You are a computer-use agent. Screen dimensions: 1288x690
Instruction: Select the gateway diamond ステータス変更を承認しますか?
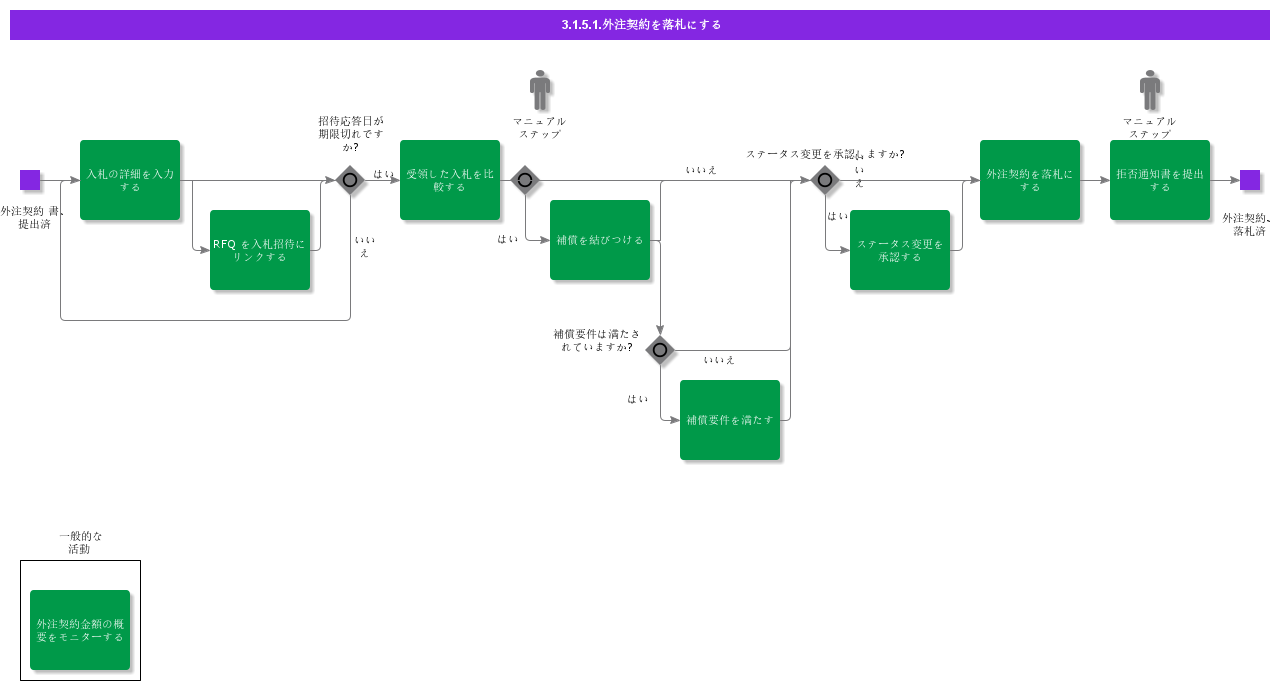pyautogui.click(x=825, y=180)
